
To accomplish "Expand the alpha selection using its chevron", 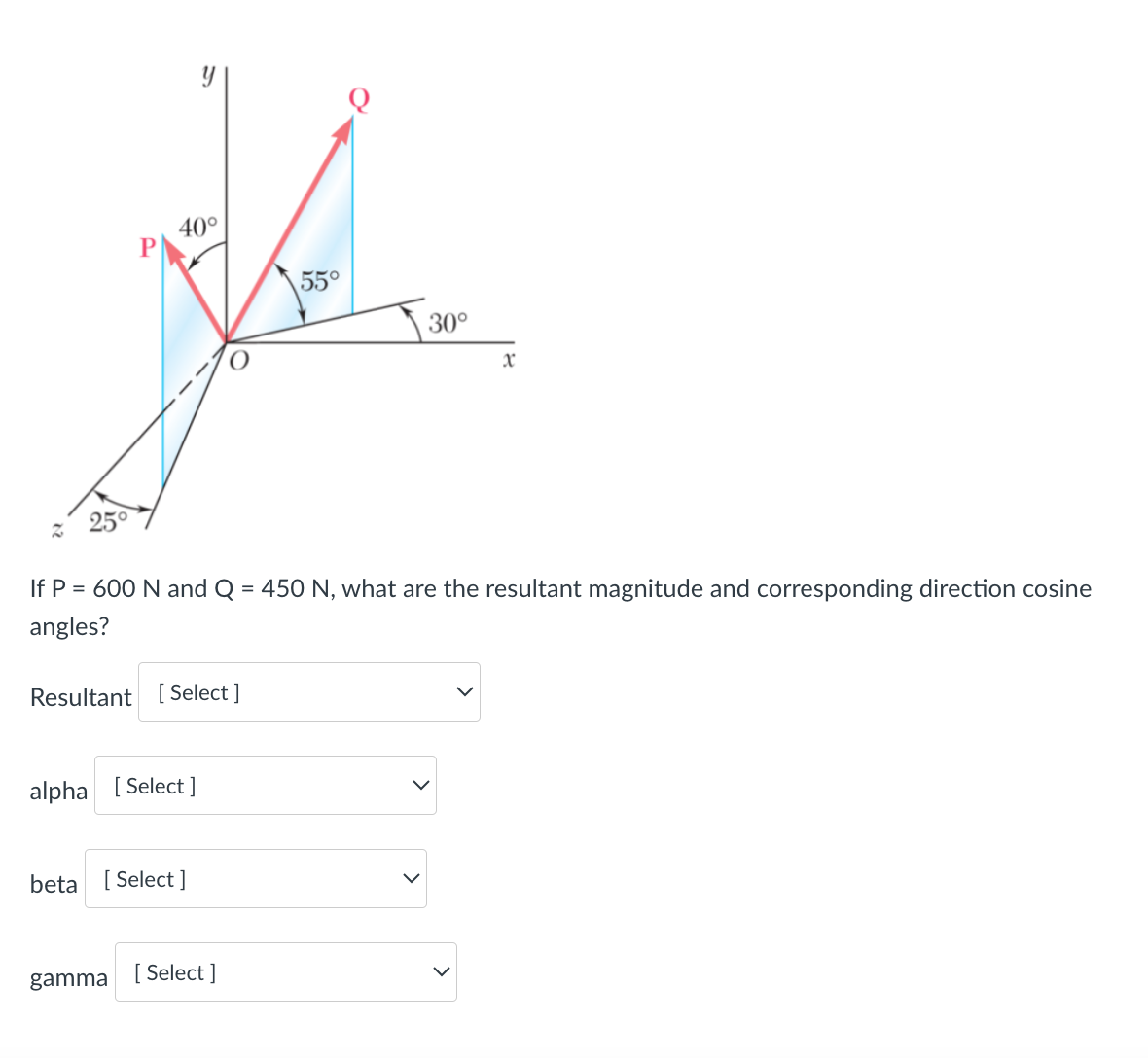I will point(418,785).
